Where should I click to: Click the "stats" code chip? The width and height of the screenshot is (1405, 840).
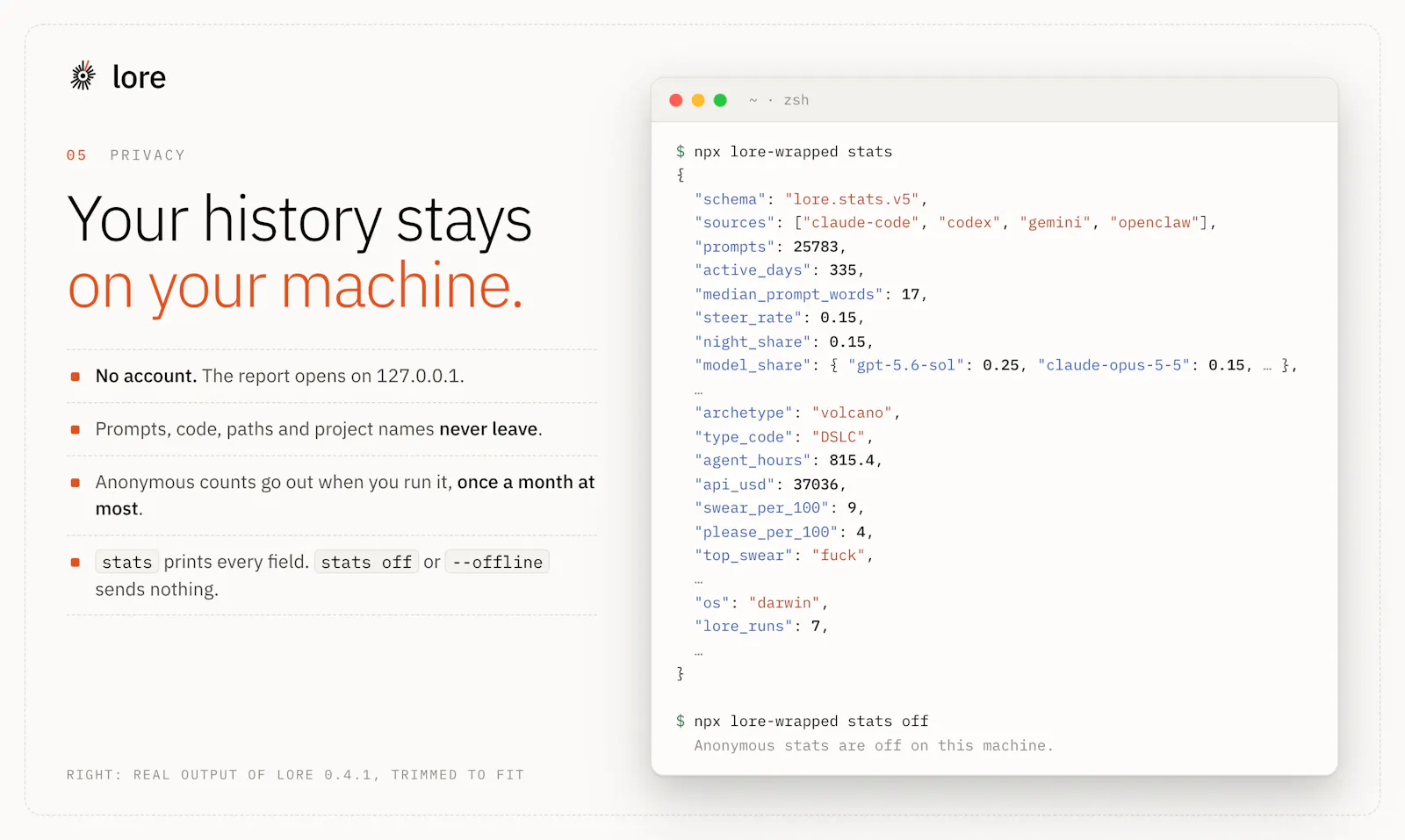(126, 562)
